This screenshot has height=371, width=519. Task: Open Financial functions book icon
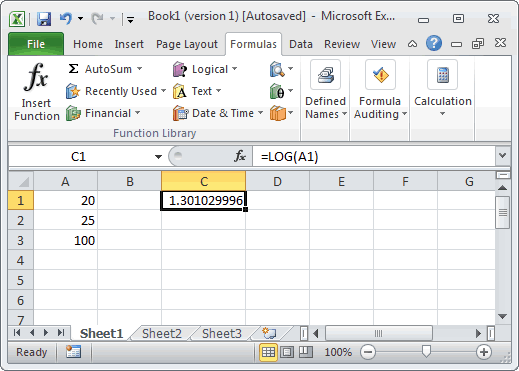pyautogui.click(x=73, y=113)
